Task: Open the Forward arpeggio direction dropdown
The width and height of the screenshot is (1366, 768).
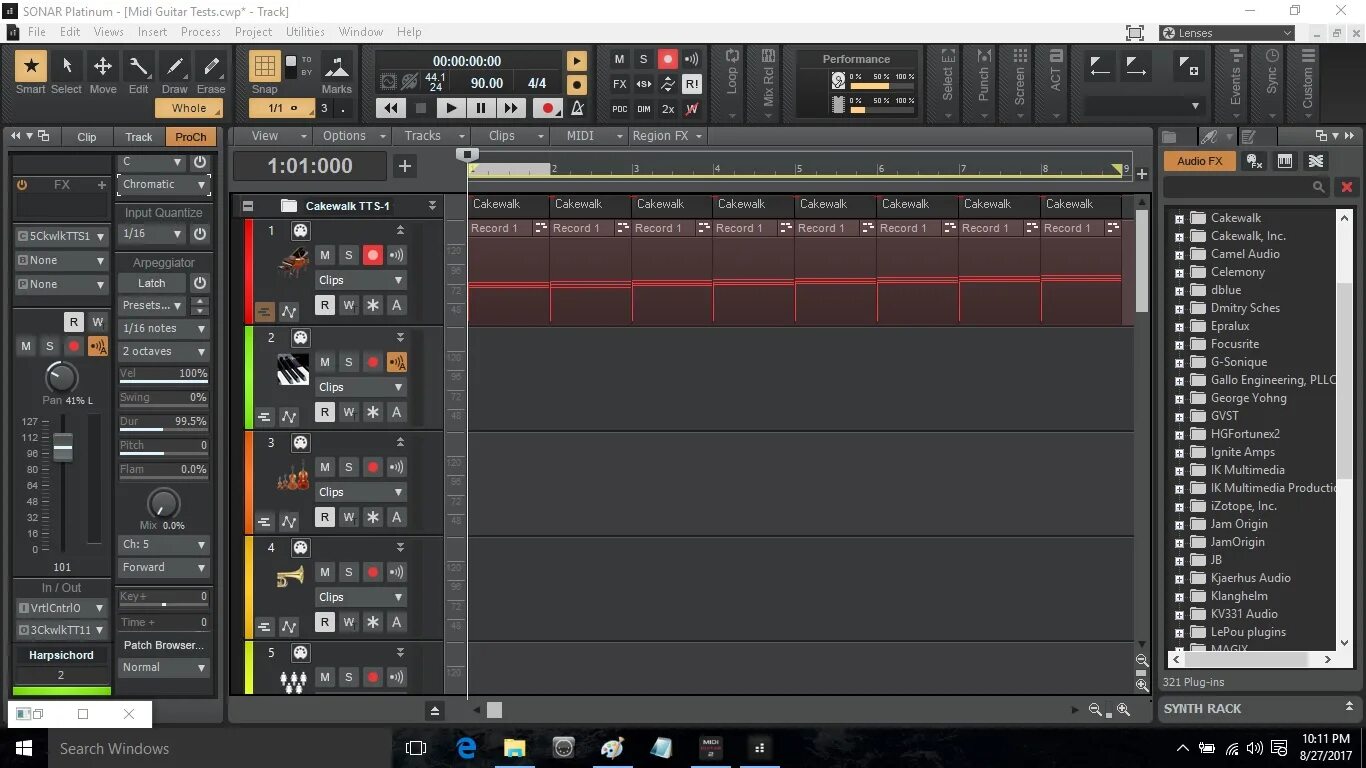Action: click(x=164, y=567)
